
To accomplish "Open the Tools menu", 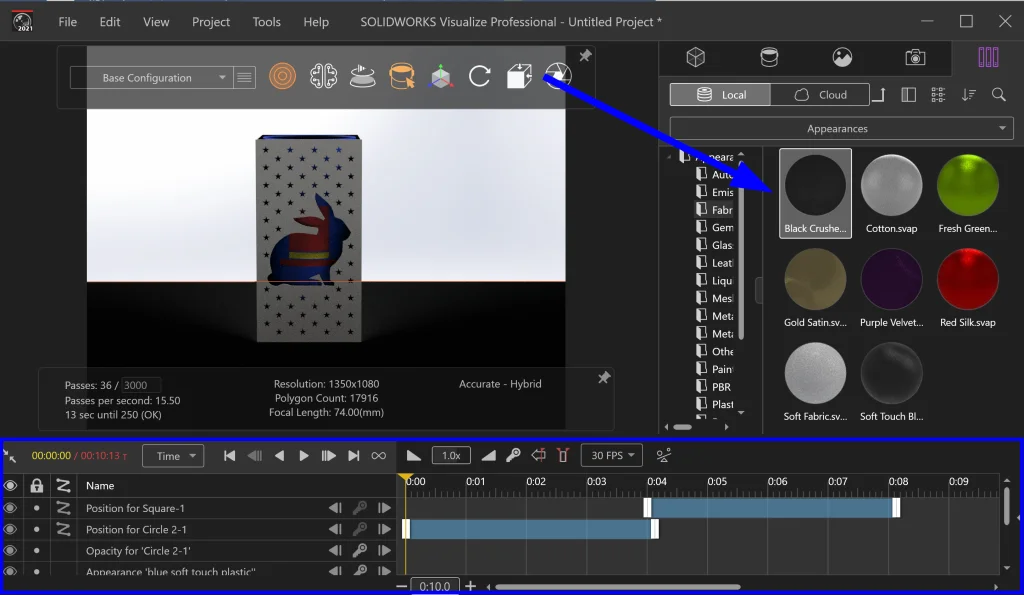I will point(266,22).
